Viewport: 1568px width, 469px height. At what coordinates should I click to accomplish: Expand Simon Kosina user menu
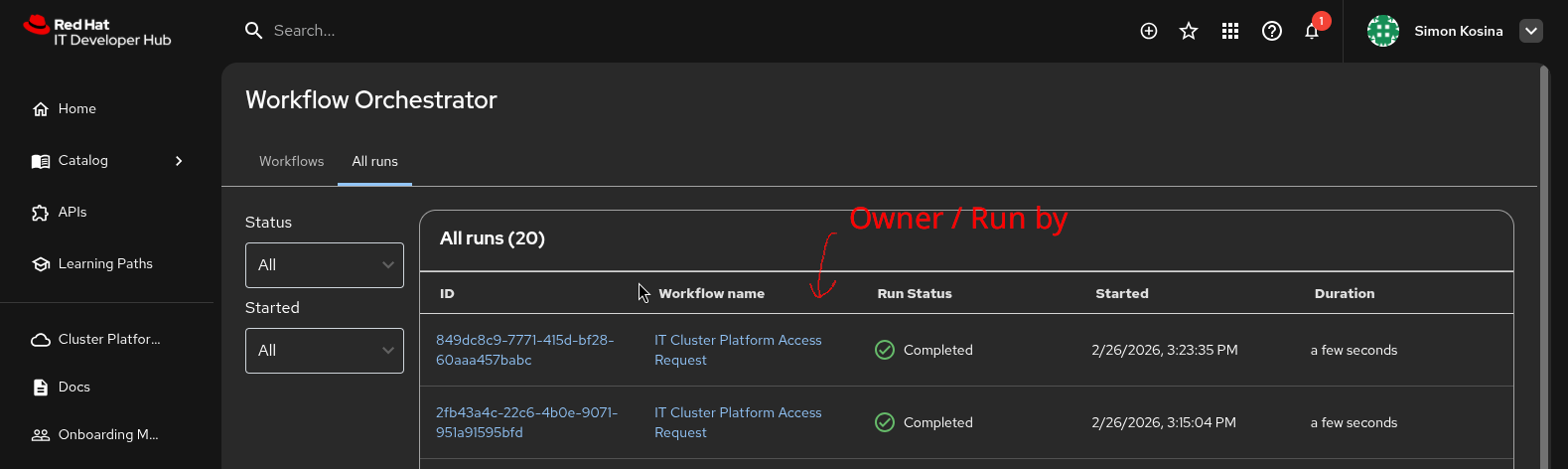click(1531, 31)
